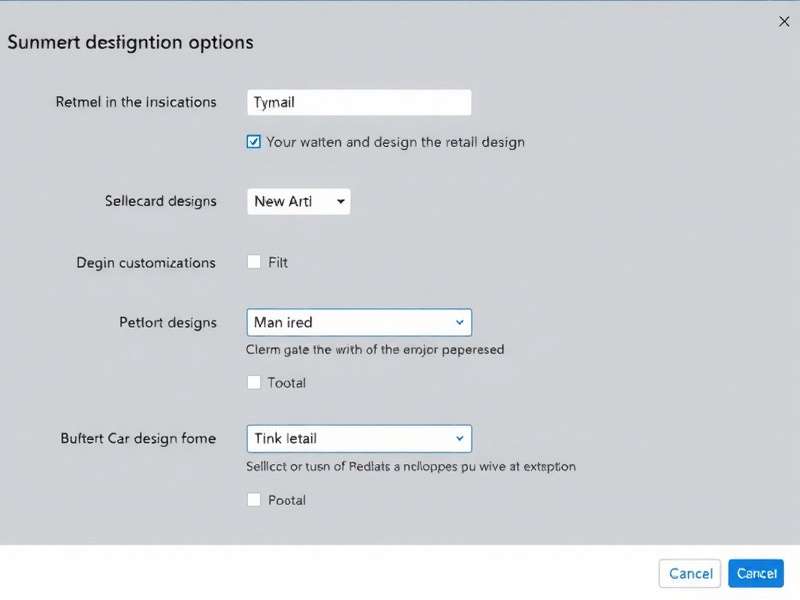The height and width of the screenshot is (600, 800).
Task: Check the "Pootal" checkbox
Action: (254, 499)
